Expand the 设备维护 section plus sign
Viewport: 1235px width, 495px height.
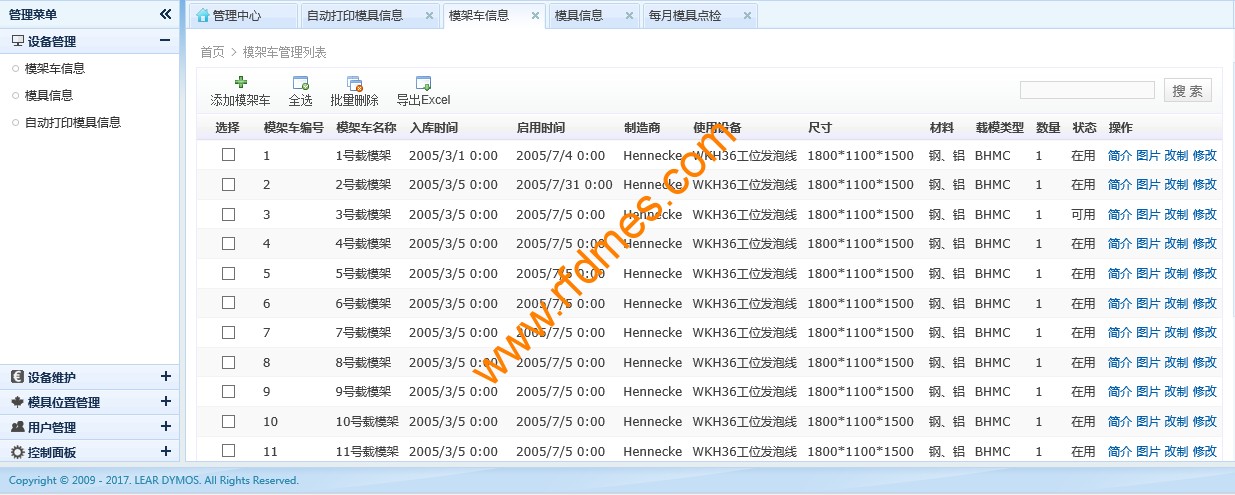point(165,377)
